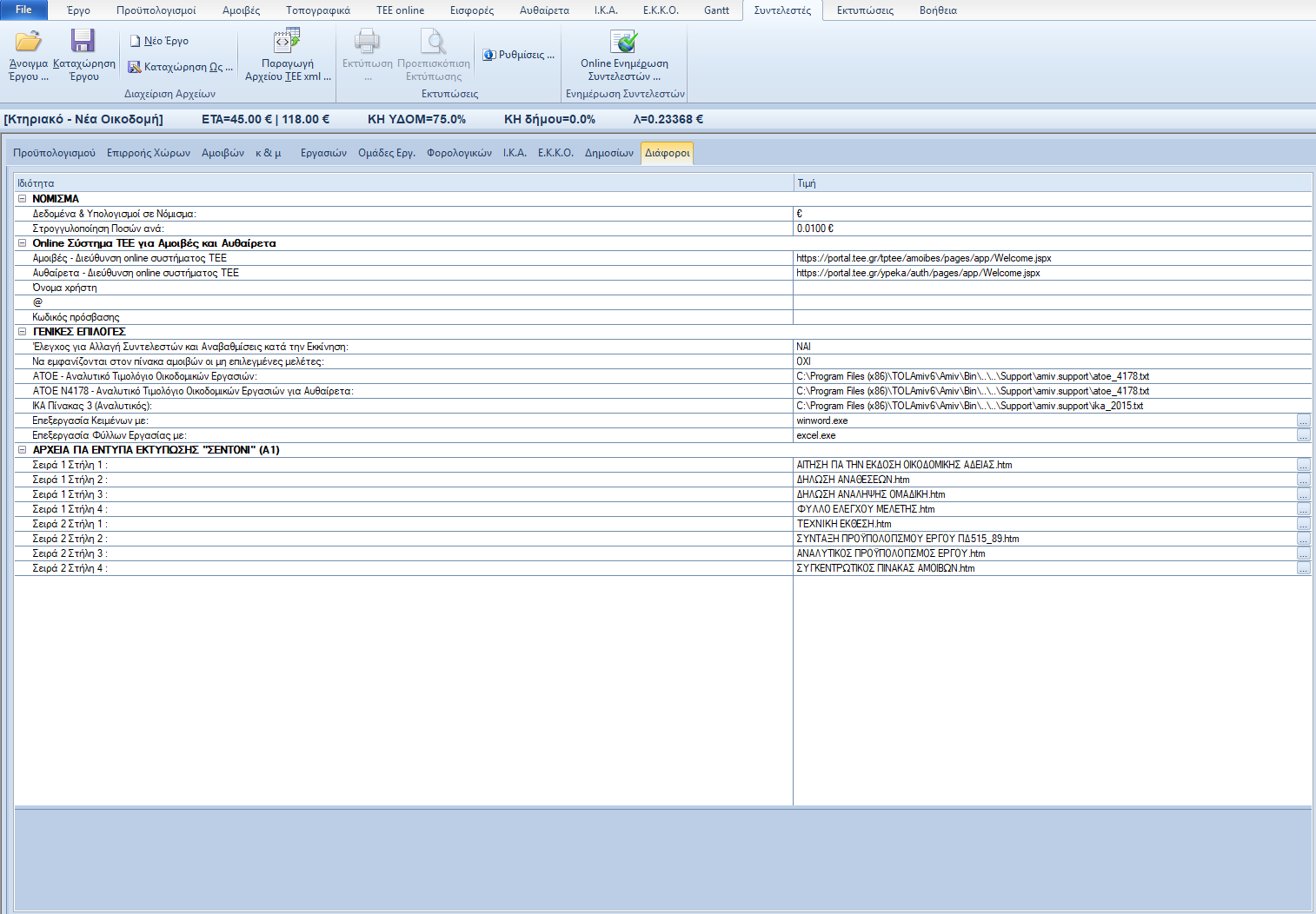Open the Αμοιβές ribbon tab
This screenshot has height=914, width=1316.
click(x=241, y=10)
